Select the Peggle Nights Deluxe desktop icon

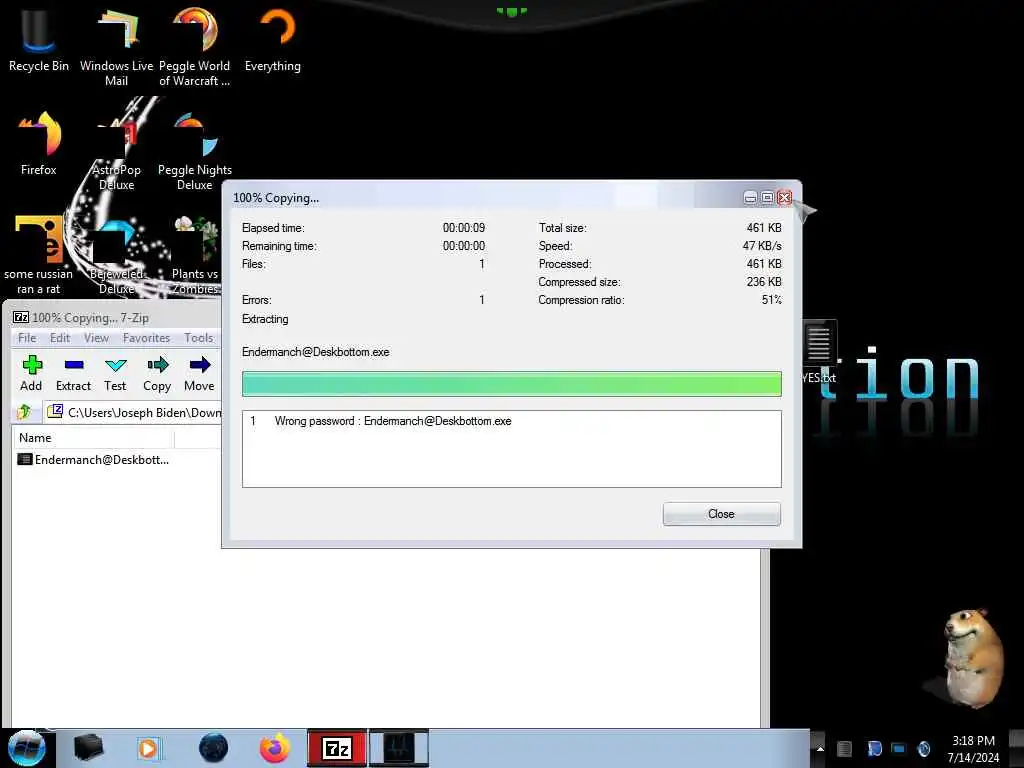click(195, 152)
